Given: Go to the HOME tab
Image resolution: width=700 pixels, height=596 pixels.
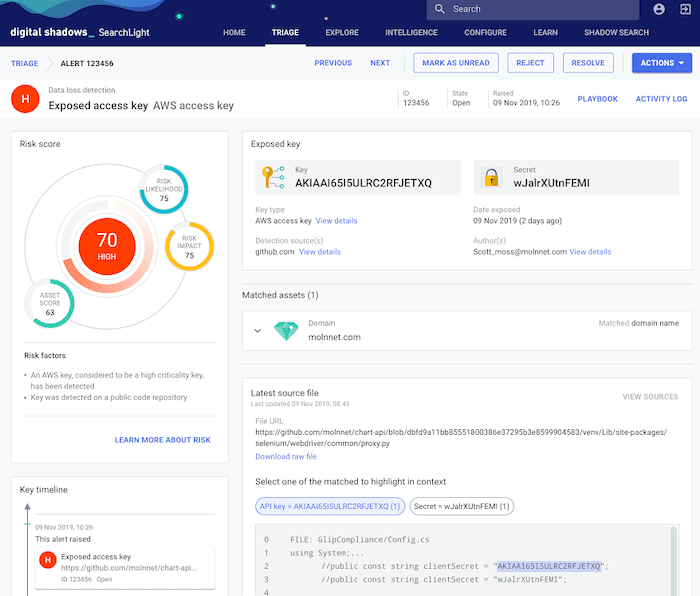Looking at the screenshot, I should click(x=234, y=33).
